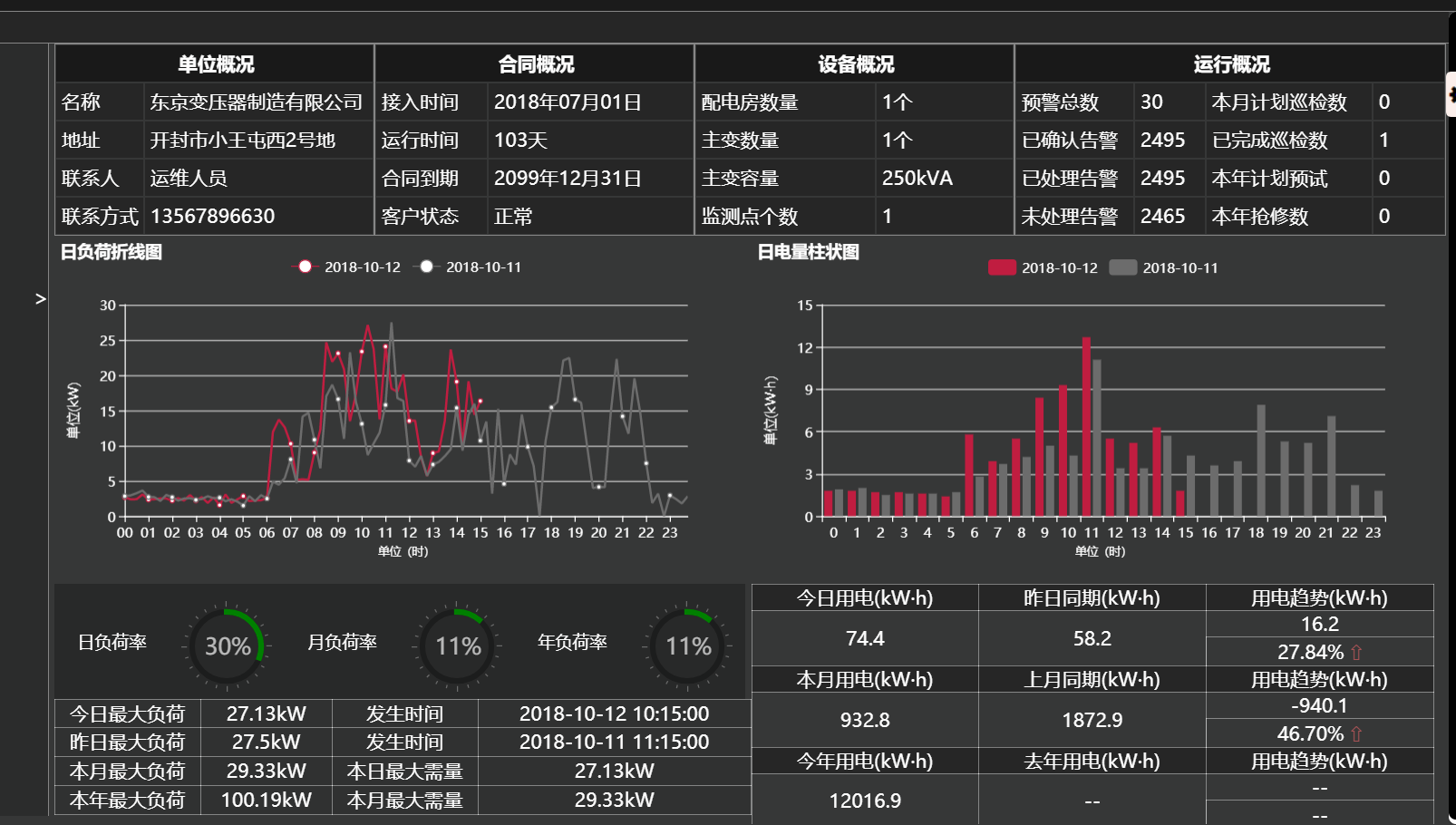Toggle 2018-10-11 series in line chart legend
Screen dimensions: 1456x825
[x=469, y=267]
